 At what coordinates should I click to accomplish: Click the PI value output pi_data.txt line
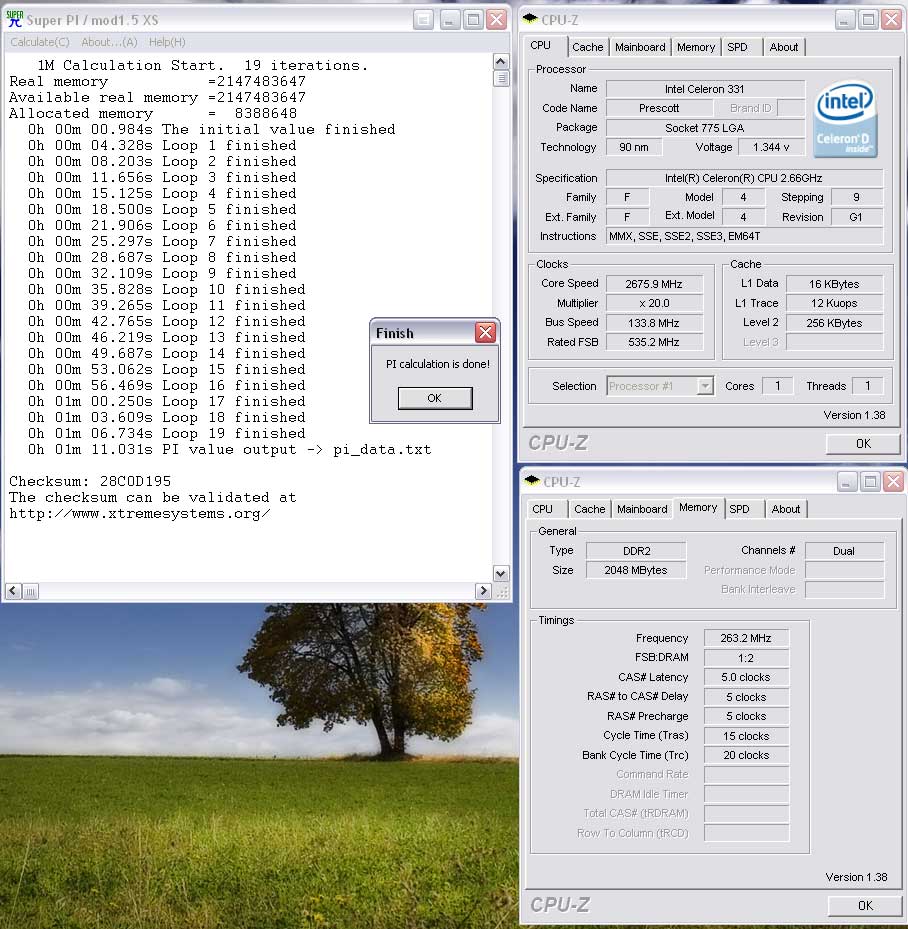click(x=229, y=450)
